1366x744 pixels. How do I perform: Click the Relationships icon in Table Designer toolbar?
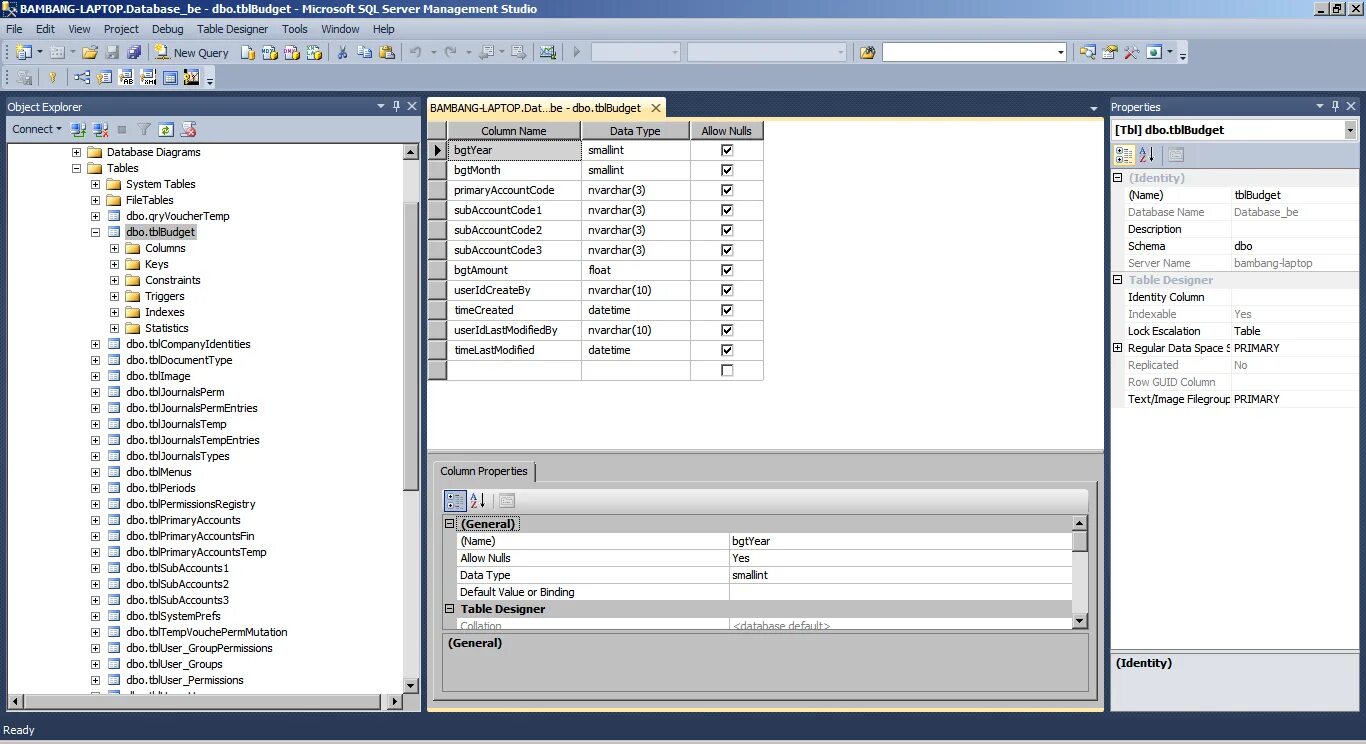(x=82, y=77)
